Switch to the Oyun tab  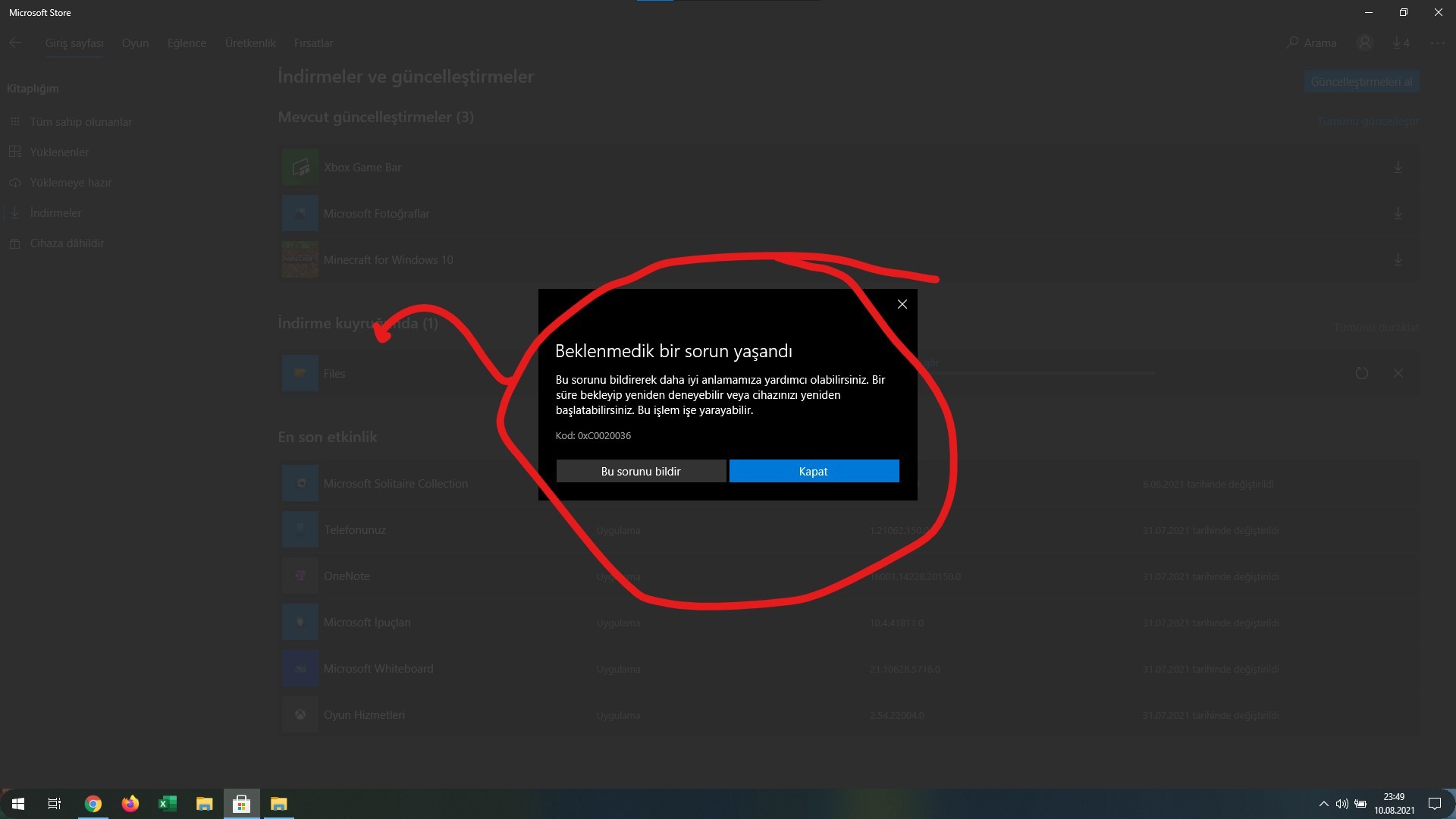(x=135, y=43)
